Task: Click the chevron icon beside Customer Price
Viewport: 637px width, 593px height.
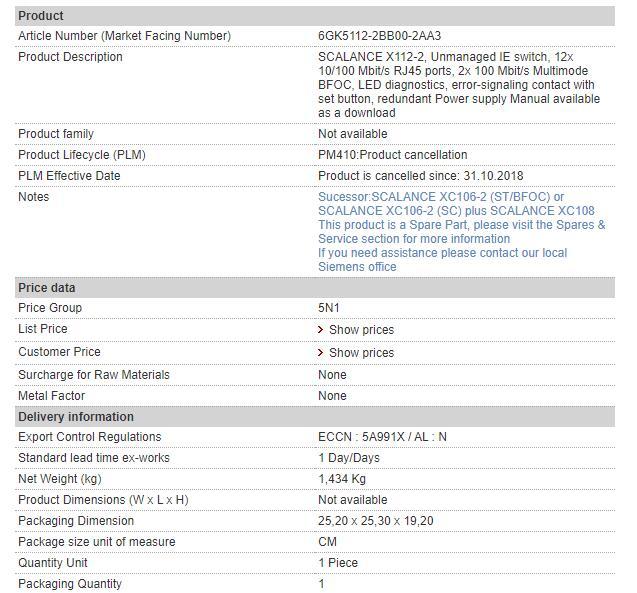Action: click(x=321, y=353)
